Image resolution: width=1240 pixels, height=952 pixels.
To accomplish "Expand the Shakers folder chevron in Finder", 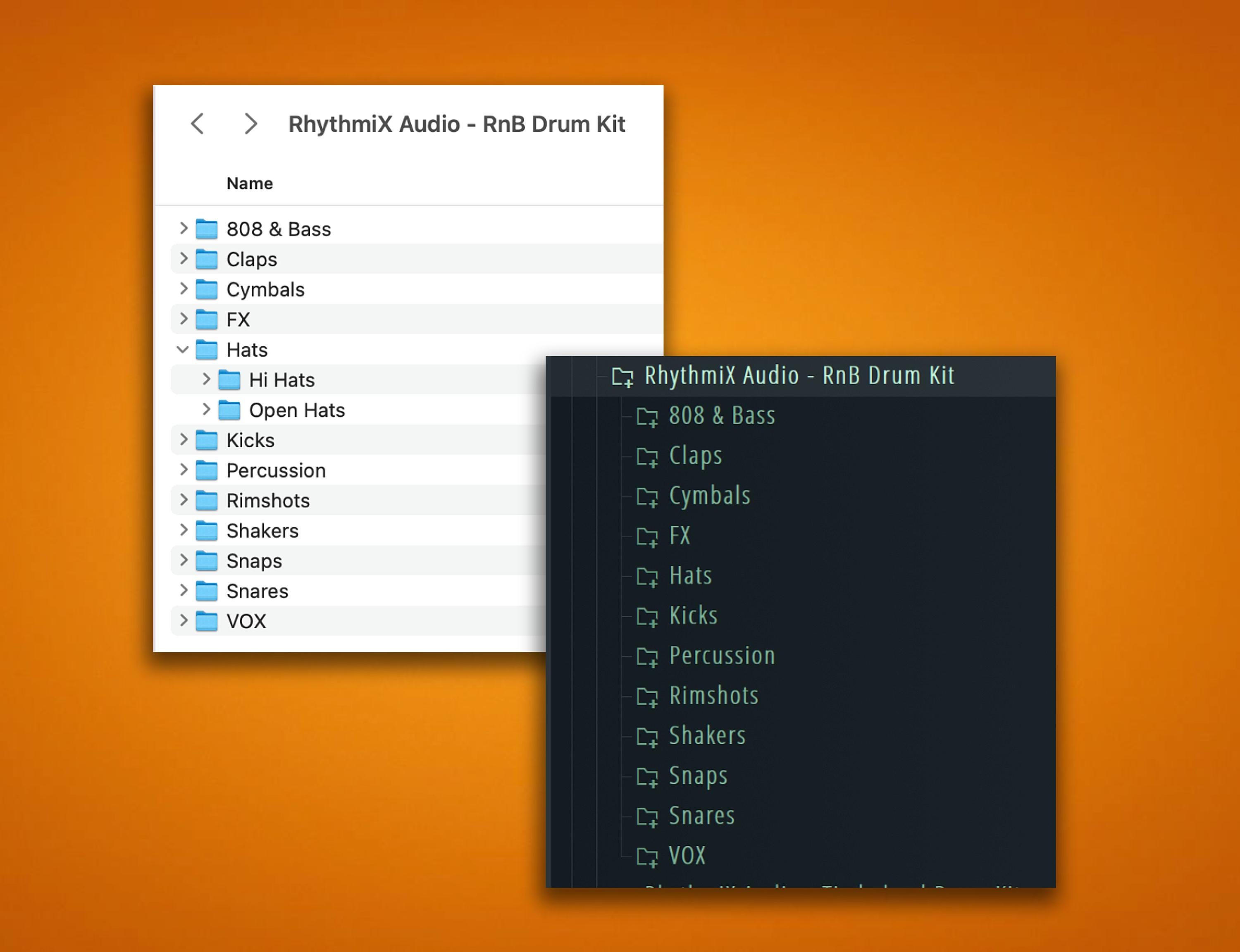I will point(184,530).
